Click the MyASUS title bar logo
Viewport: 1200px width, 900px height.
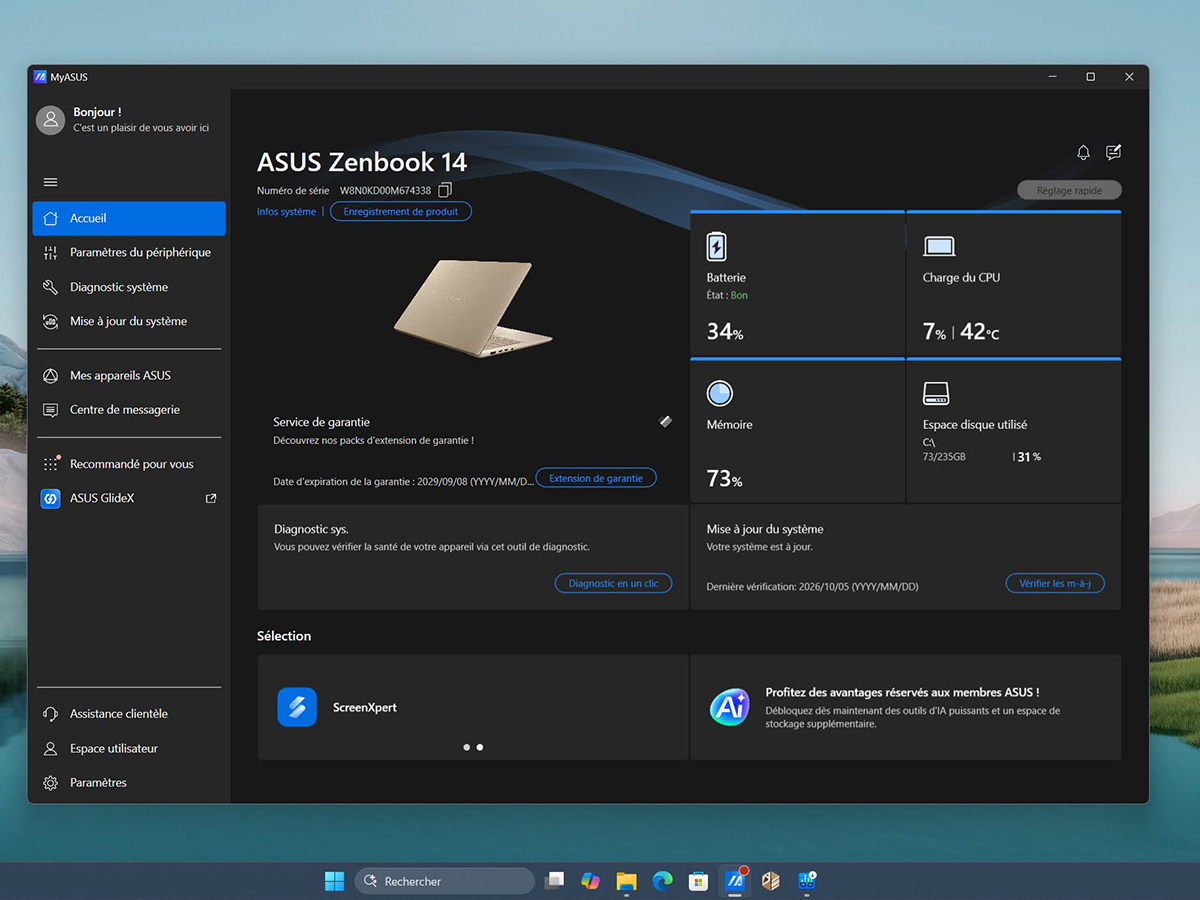point(40,77)
